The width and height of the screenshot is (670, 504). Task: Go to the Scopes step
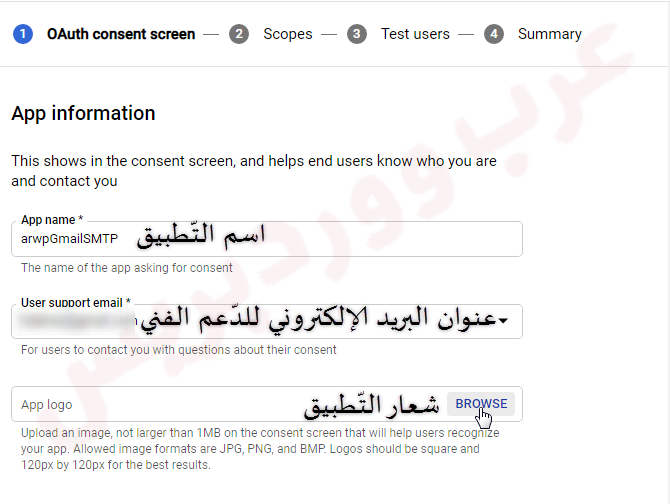pyautogui.click(x=287, y=34)
